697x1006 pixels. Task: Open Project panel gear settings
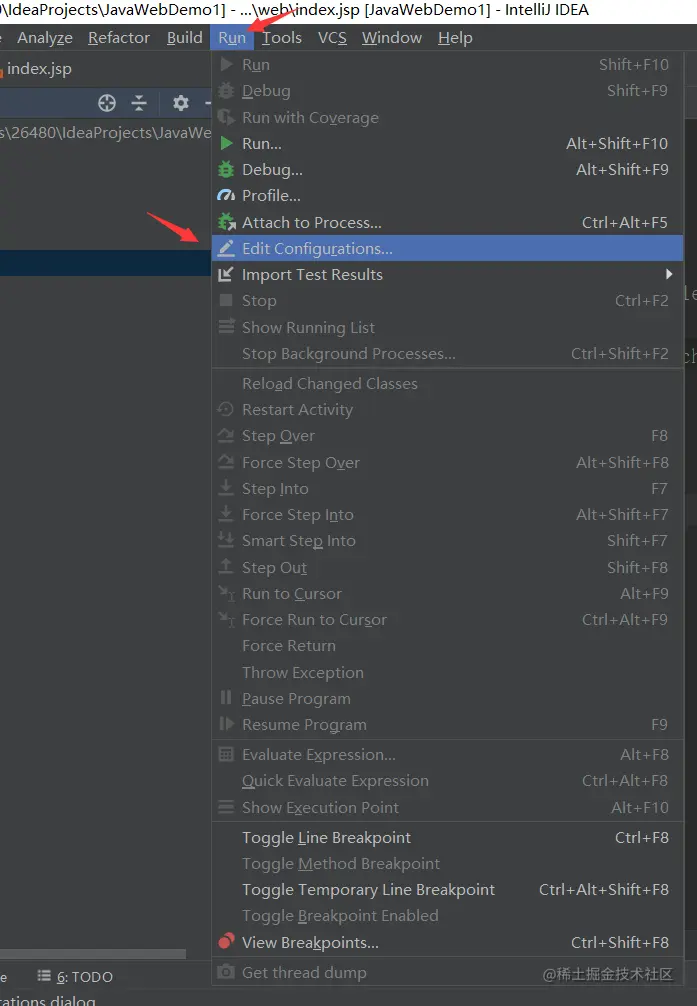180,103
